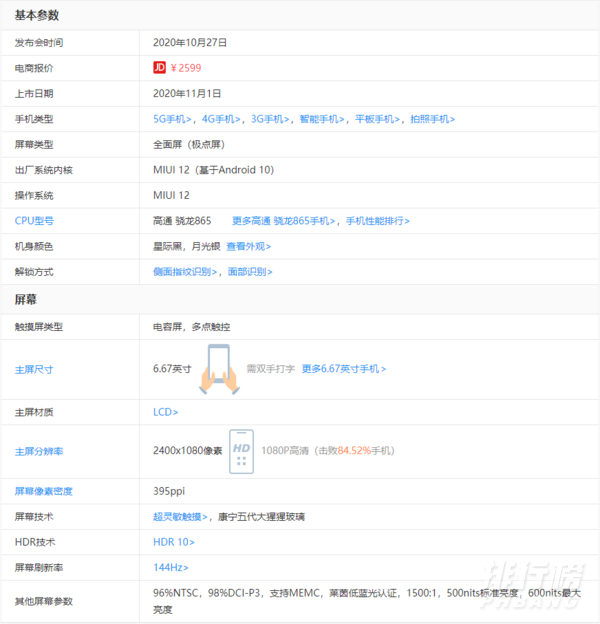Click the 屏幕技术 row label
This screenshot has height=624, width=600.
click(34, 517)
